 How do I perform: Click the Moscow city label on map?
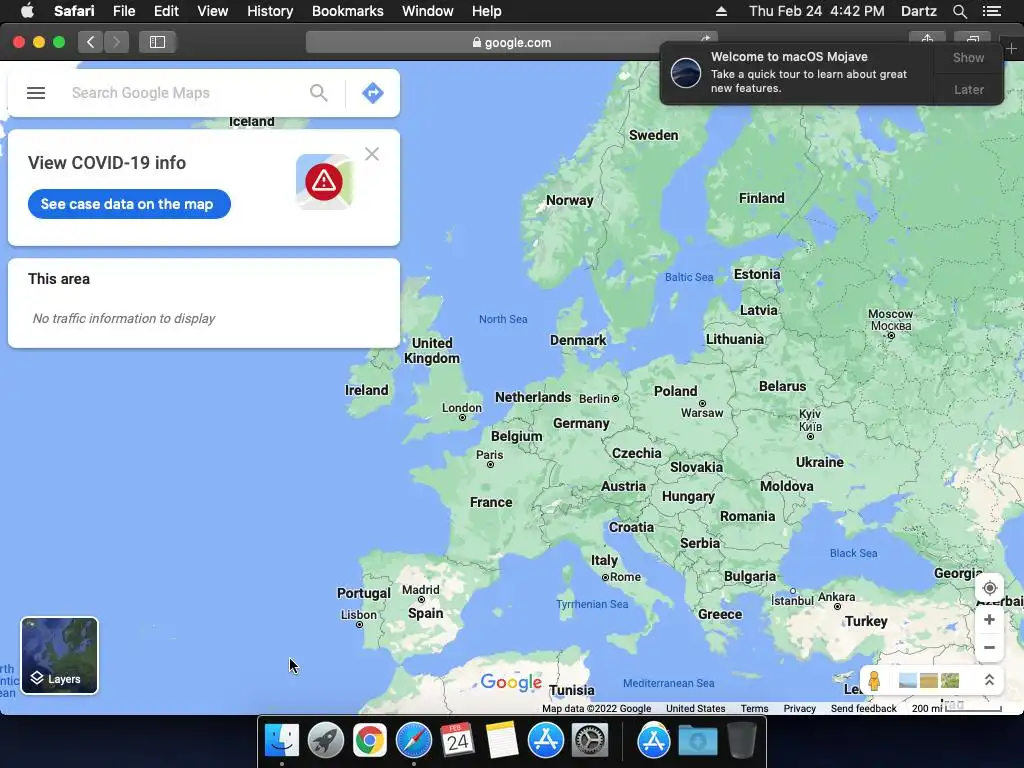[x=890, y=320]
